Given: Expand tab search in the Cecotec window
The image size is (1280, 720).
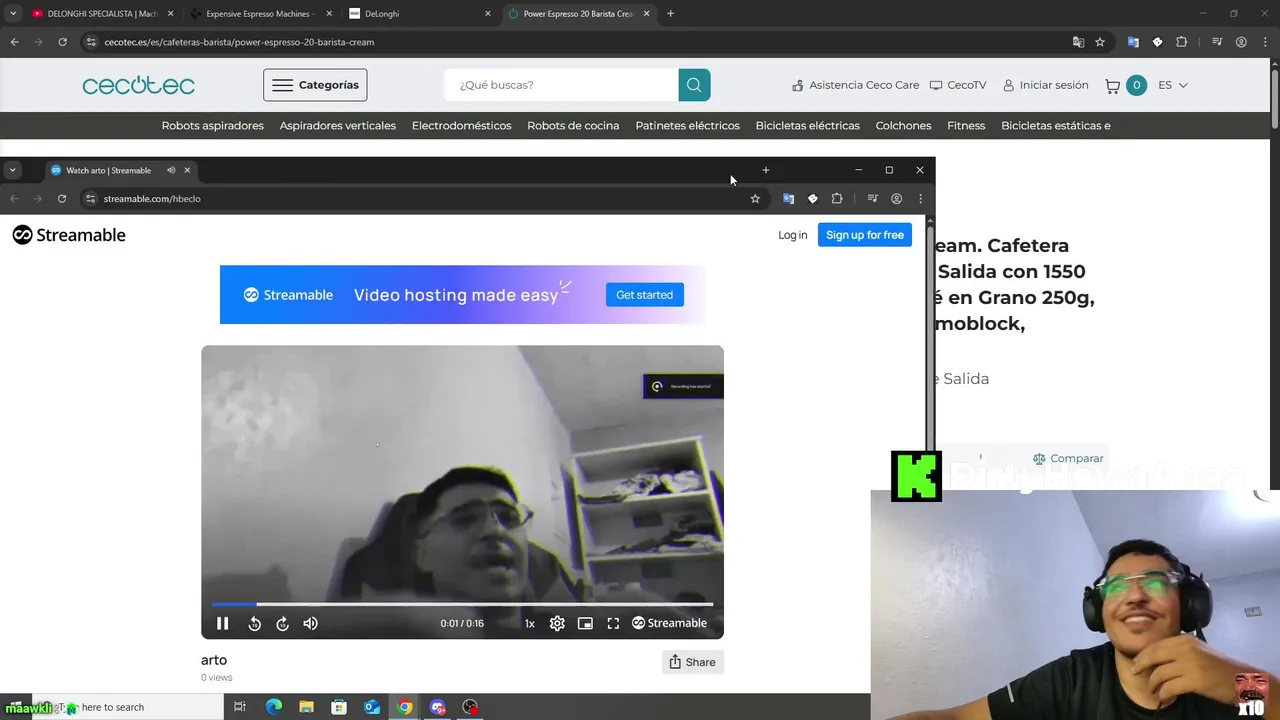Looking at the screenshot, I should pyautogui.click(x=12, y=14).
